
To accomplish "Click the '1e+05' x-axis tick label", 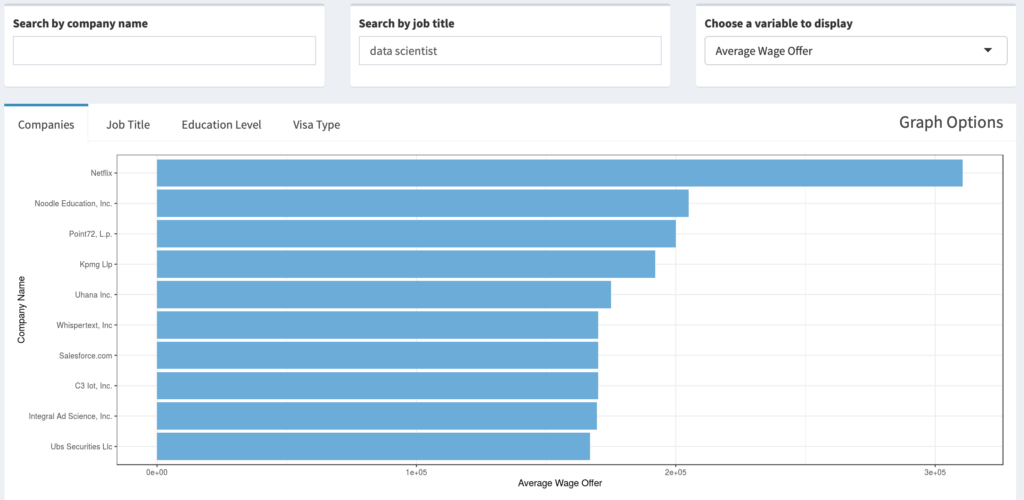I will pos(416,471).
